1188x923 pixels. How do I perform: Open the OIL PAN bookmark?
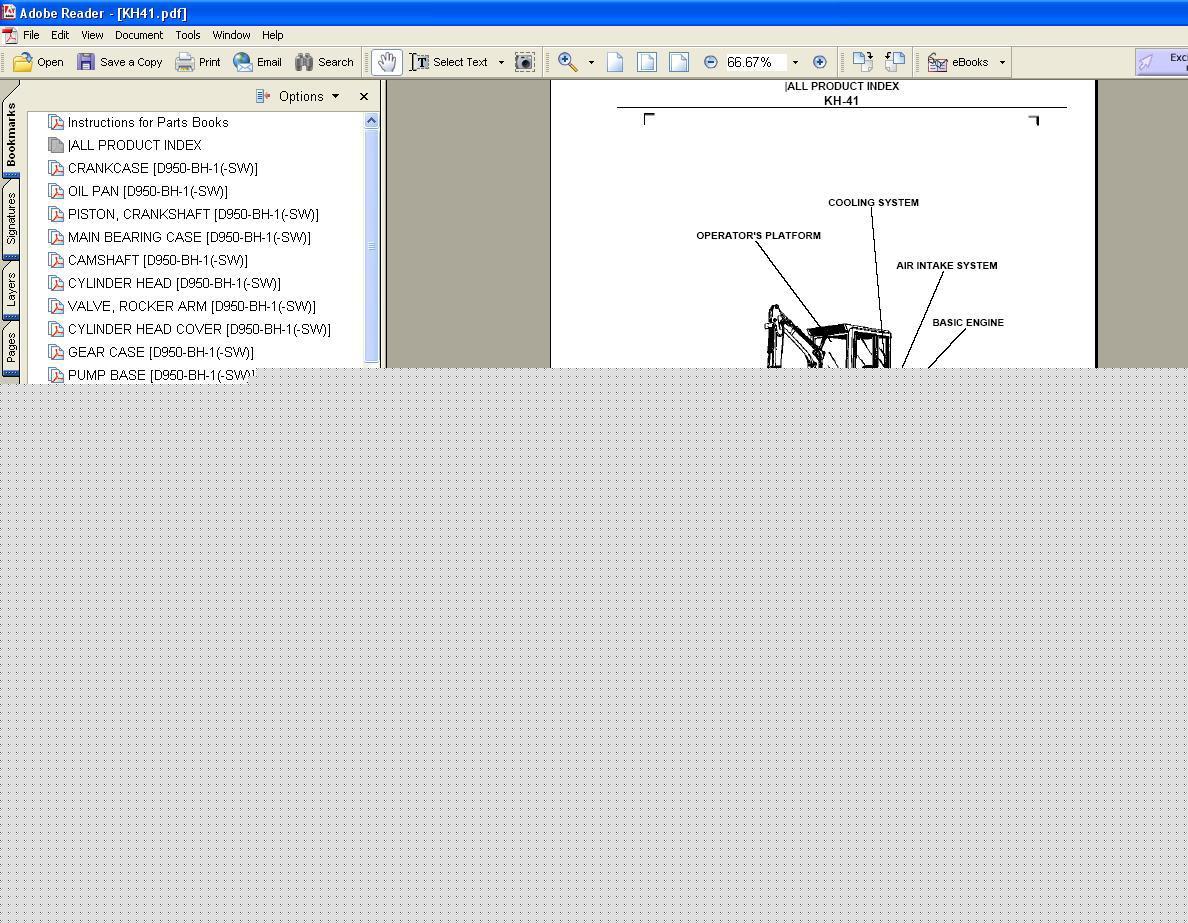point(147,192)
